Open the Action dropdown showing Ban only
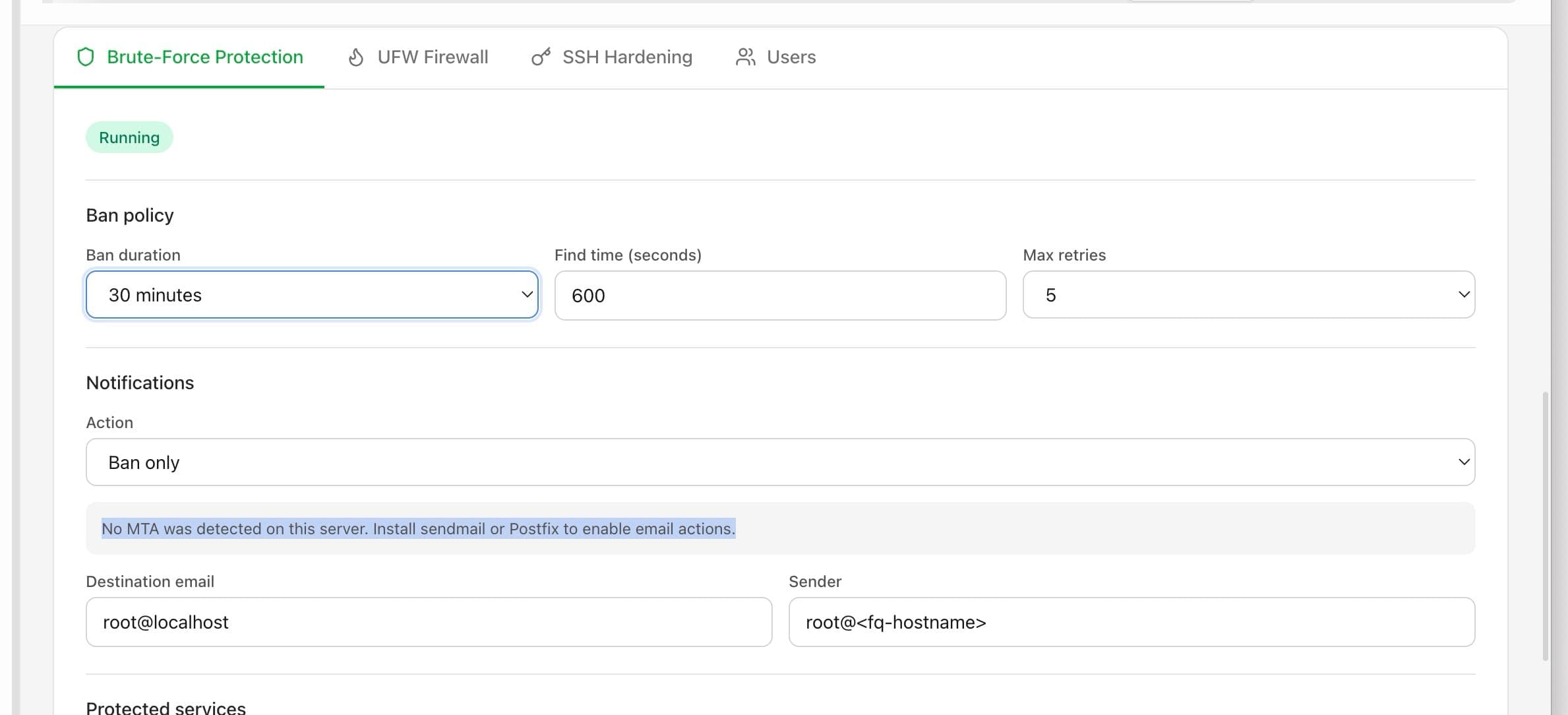 point(780,462)
